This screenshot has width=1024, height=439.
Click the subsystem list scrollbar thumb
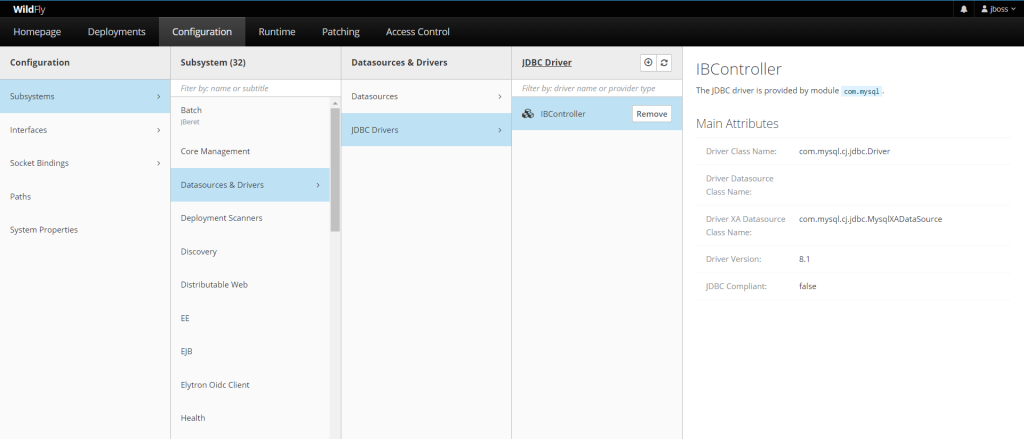pos(335,170)
